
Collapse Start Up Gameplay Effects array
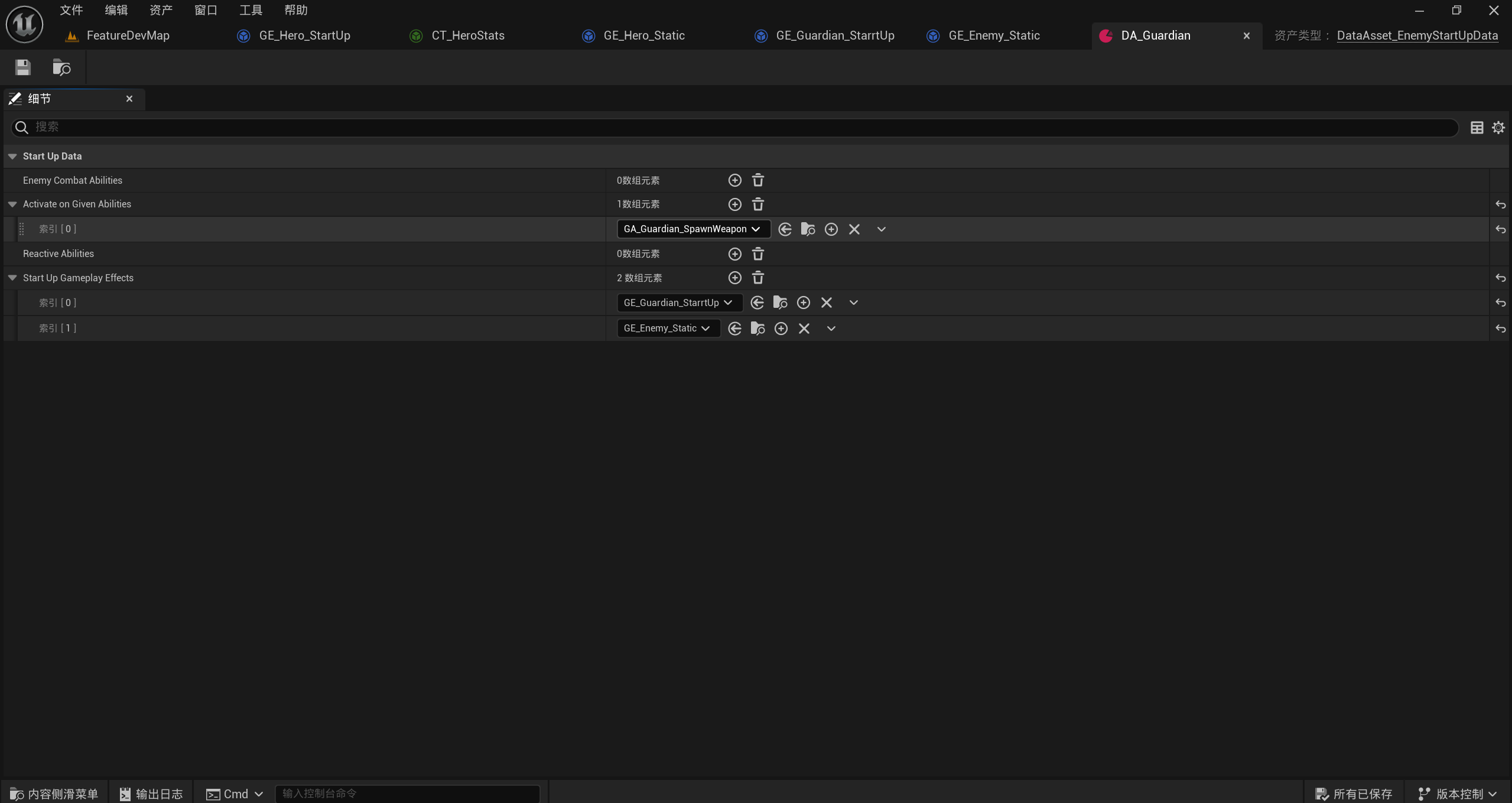12,278
